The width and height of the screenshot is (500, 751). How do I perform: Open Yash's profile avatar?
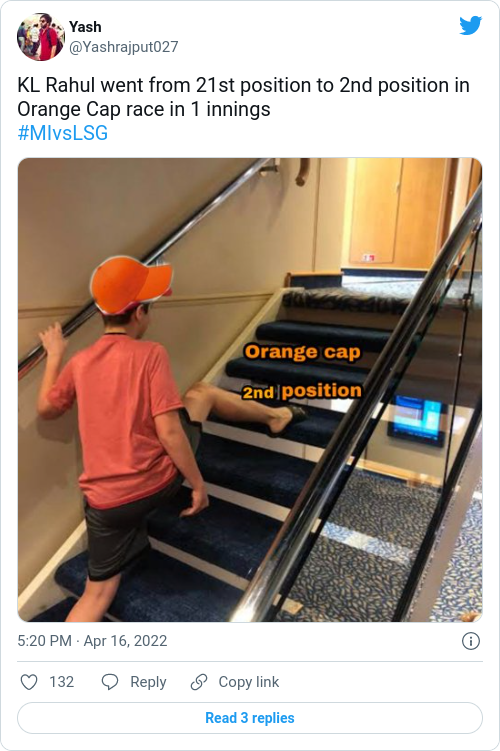[41, 37]
